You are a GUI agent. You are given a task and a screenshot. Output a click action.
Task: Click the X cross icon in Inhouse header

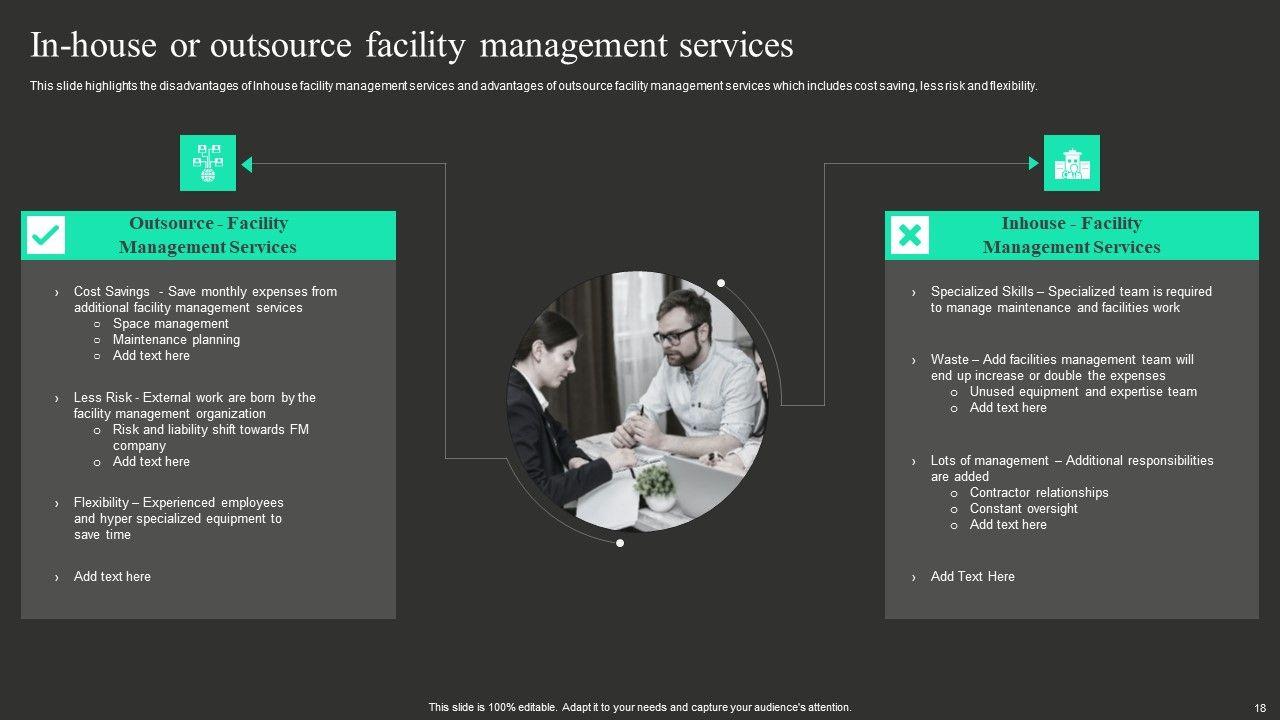click(909, 236)
